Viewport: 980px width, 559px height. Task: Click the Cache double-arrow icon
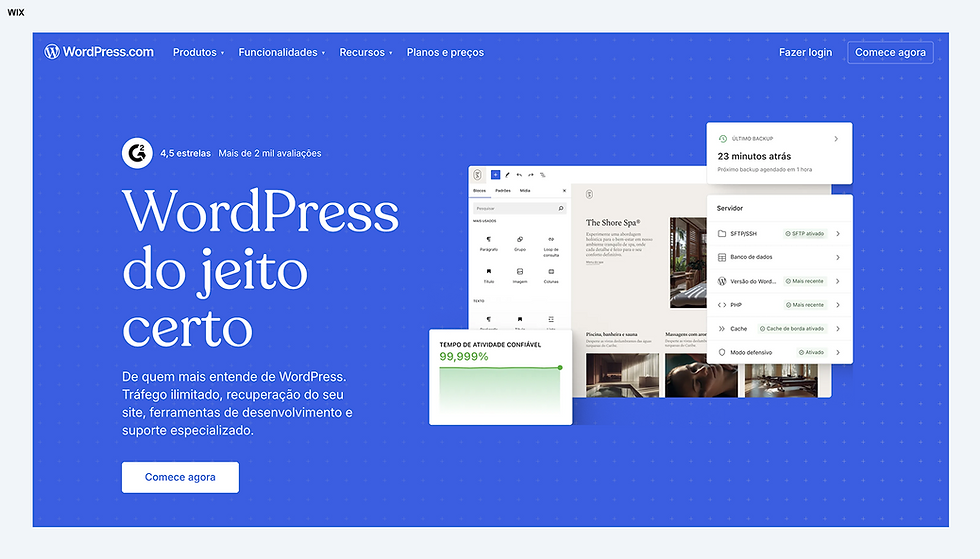click(x=722, y=328)
